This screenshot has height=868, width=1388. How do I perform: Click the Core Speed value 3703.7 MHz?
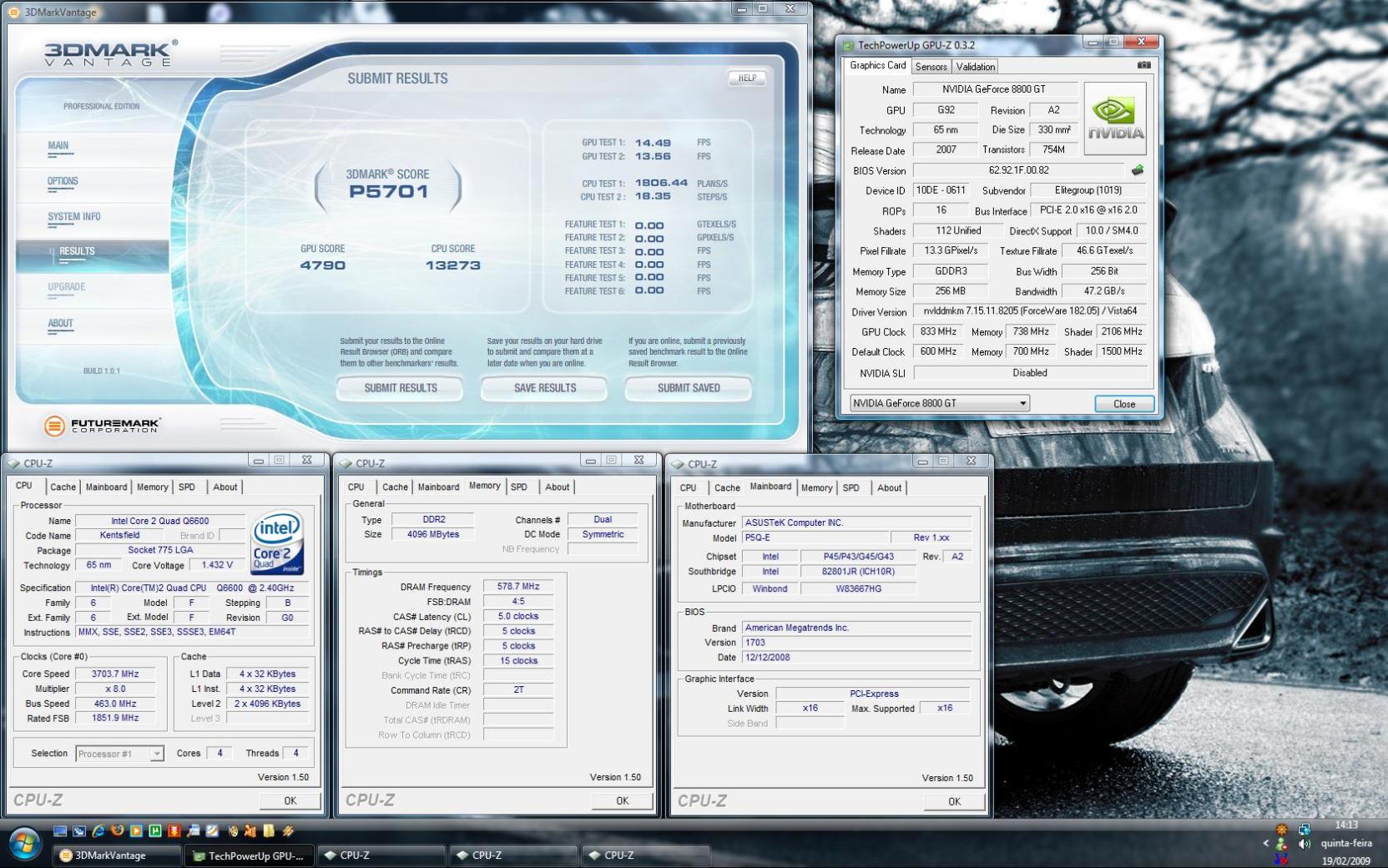pyautogui.click(x=116, y=674)
